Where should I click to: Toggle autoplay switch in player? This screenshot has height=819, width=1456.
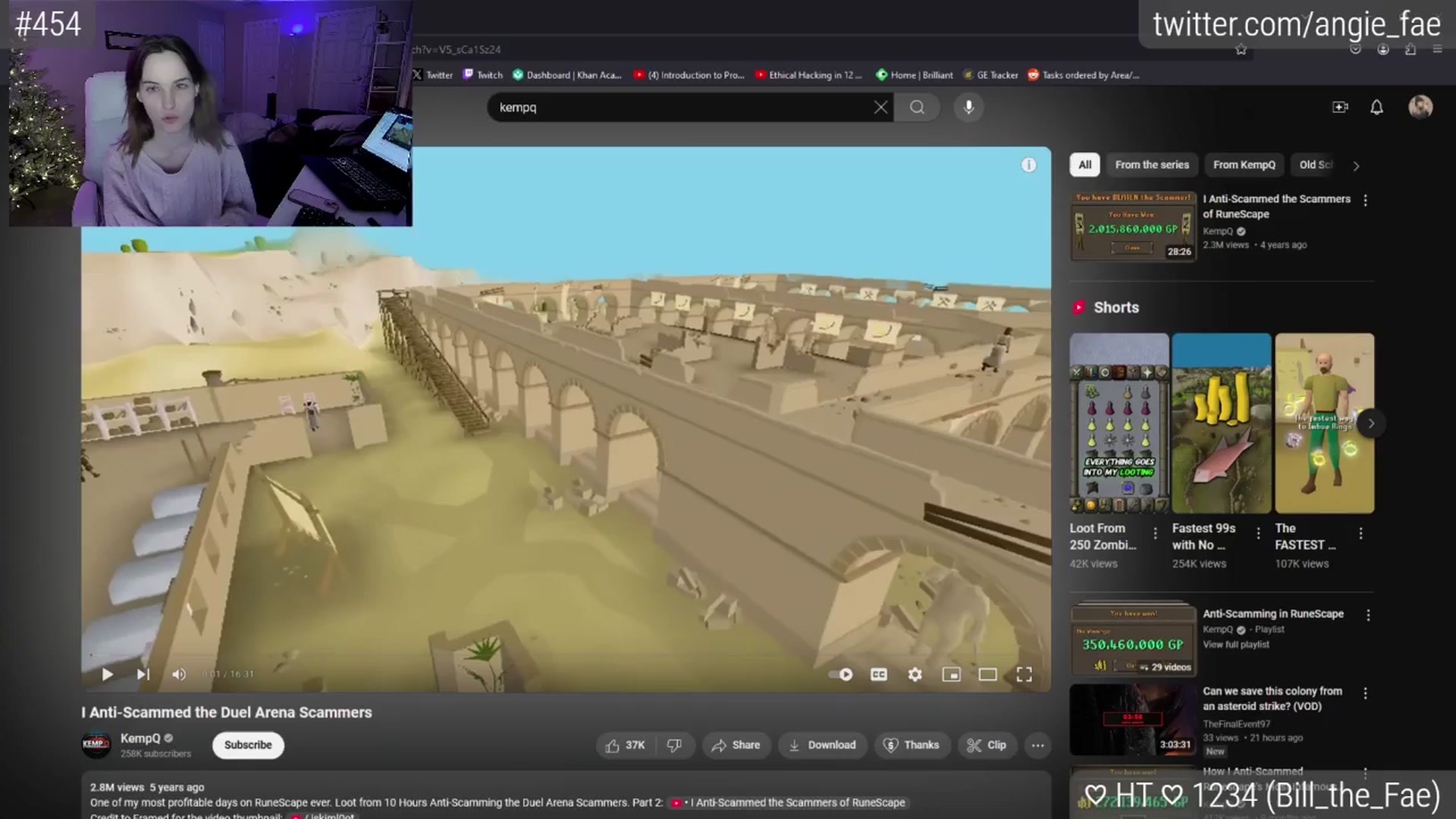[x=840, y=674]
